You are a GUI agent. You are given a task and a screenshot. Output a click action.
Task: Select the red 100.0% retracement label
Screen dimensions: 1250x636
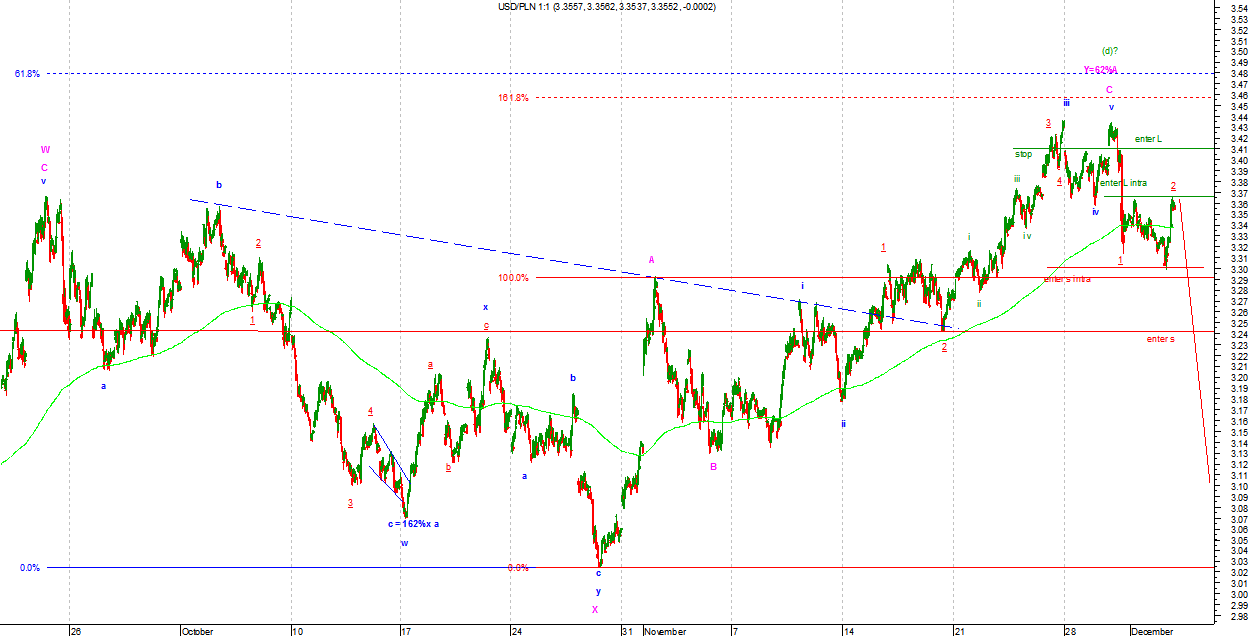pyautogui.click(x=512, y=278)
